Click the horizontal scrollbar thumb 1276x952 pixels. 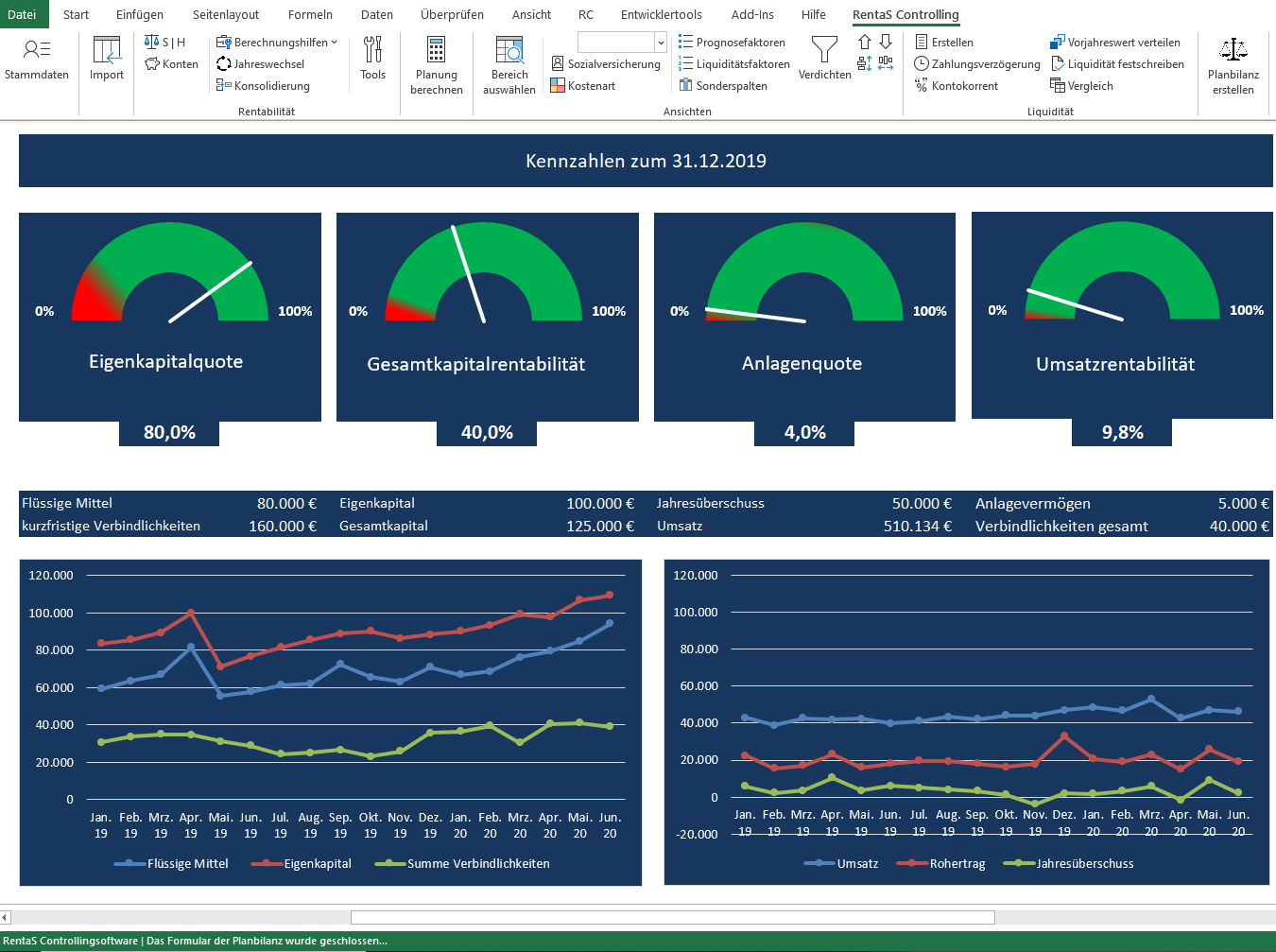pyautogui.click(x=673, y=917)
